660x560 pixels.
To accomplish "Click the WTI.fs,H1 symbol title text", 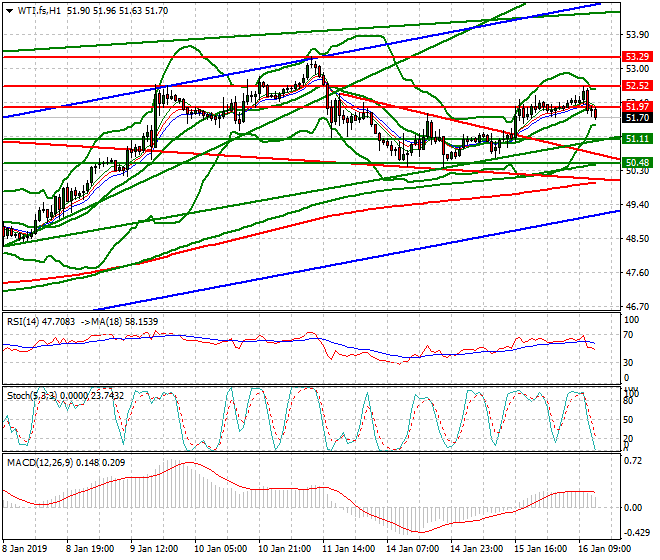I will pyautogui.click(x=39, y=11).
